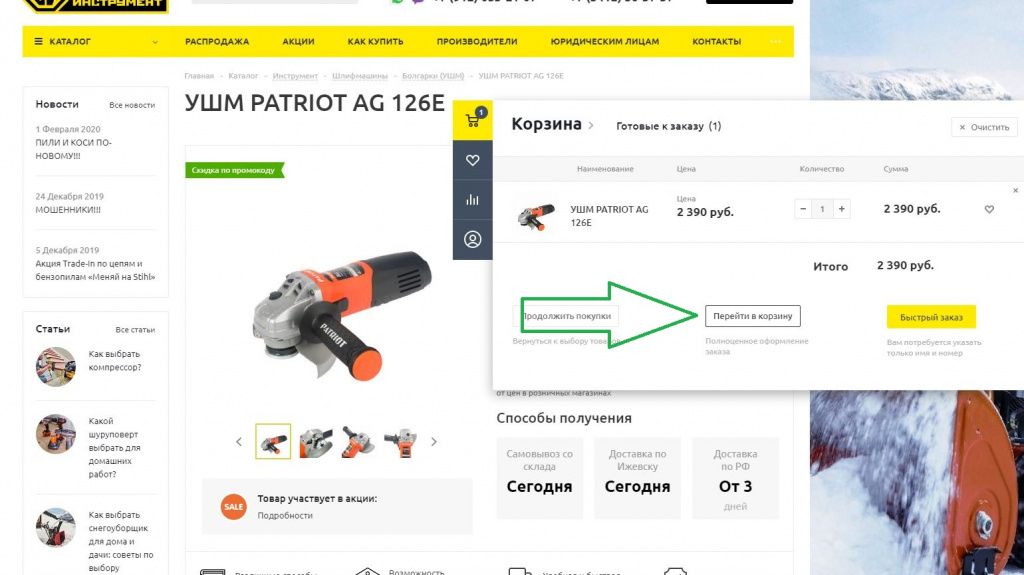Decrease item quantity with minus button

coord(803,209)
